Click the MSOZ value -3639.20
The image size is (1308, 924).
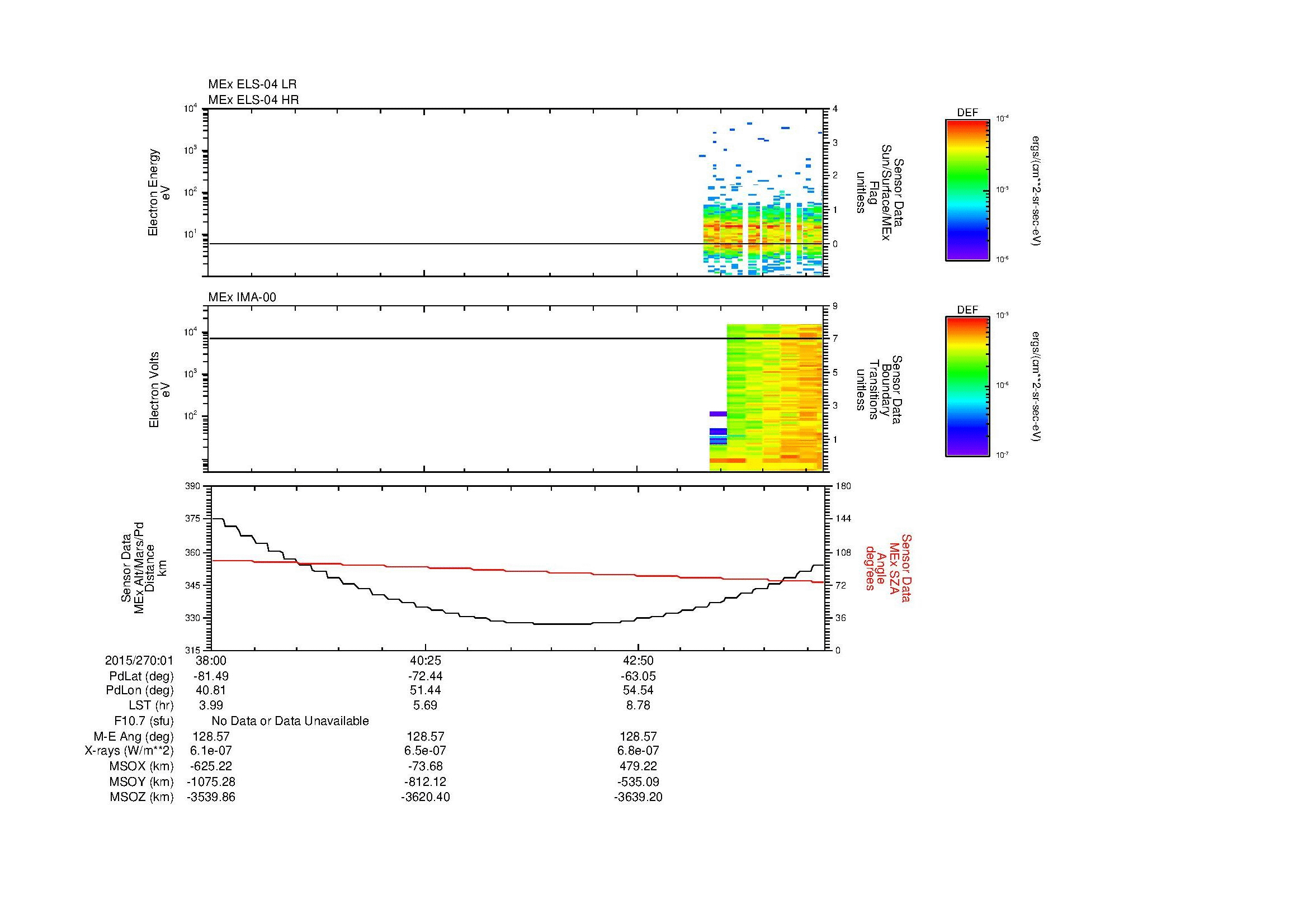click(x=638, y=797)
